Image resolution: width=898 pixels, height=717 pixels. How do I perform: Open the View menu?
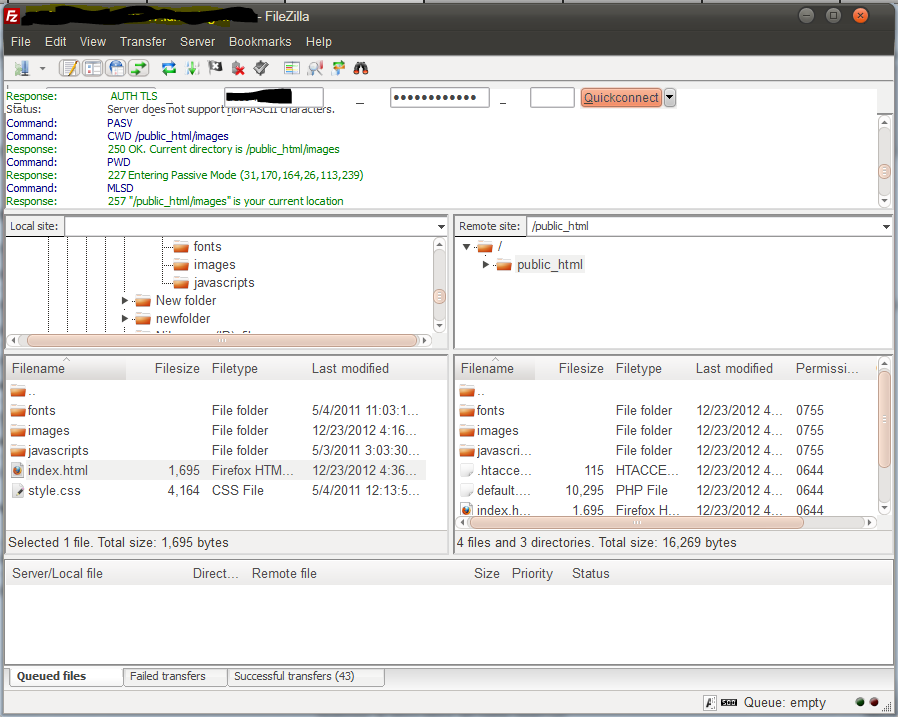click(x=93, y=42)
